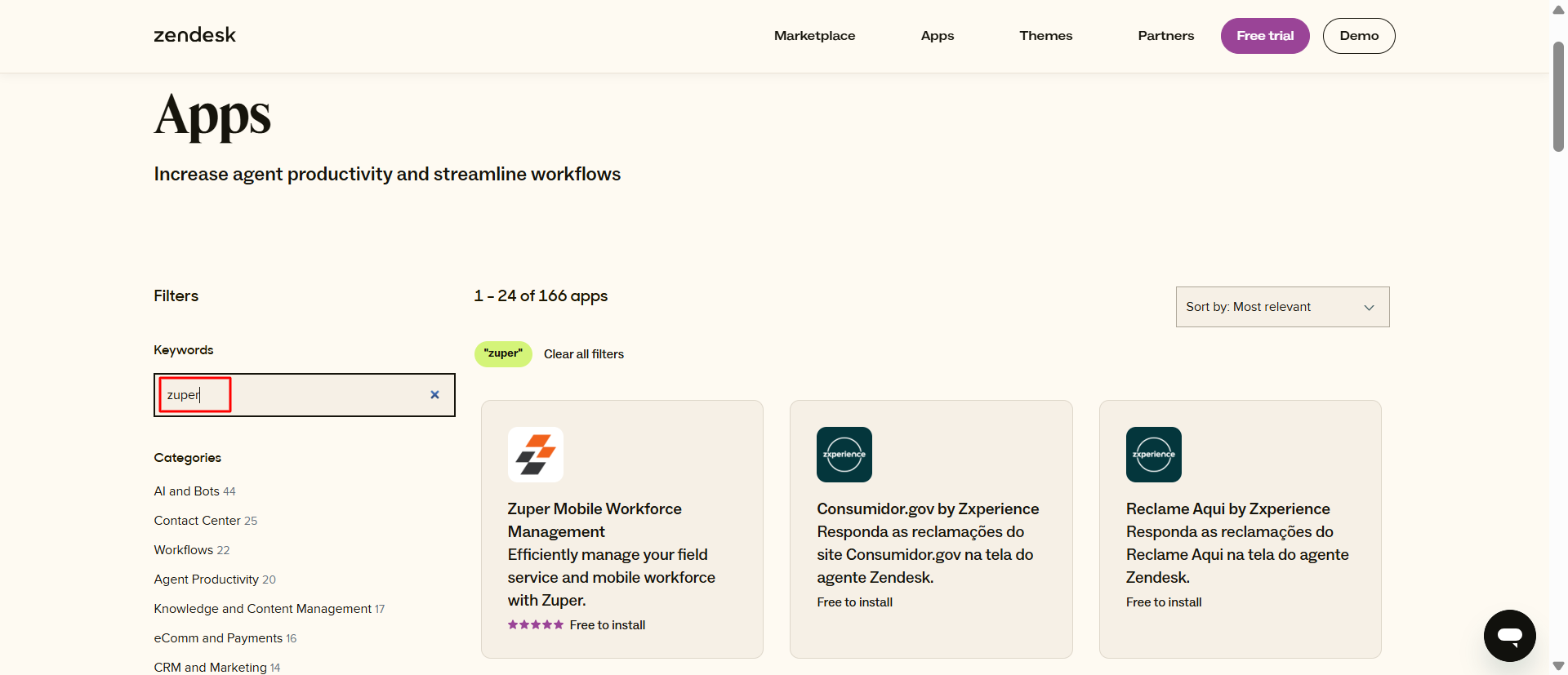1568x675 pixels.
Task: Request a Demo
Action: coord(1359,36)
